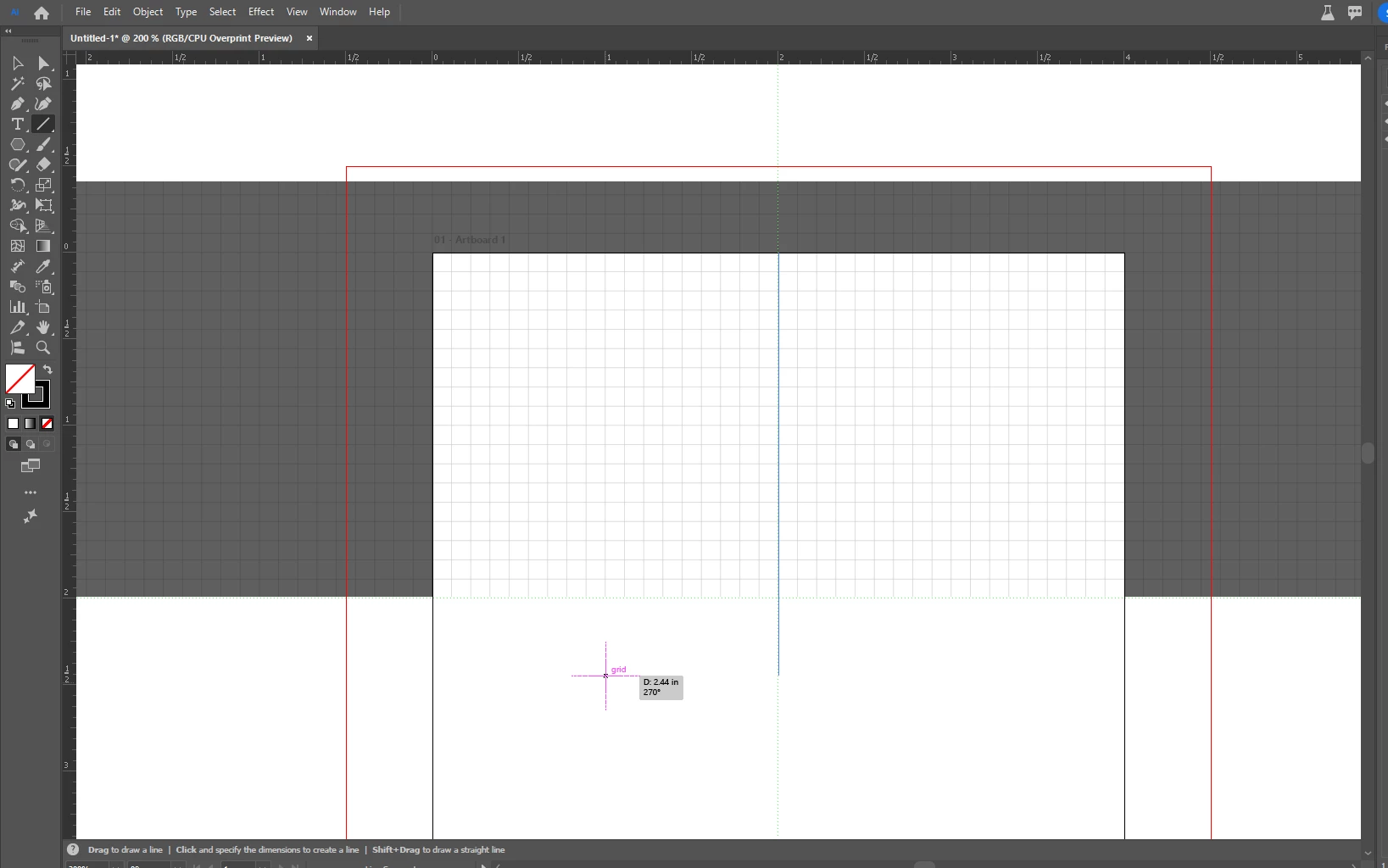The height and width of the screenshot is (868, 1388).
Task: Pick the Lasso tool
Action: click(x=43, y=84)
